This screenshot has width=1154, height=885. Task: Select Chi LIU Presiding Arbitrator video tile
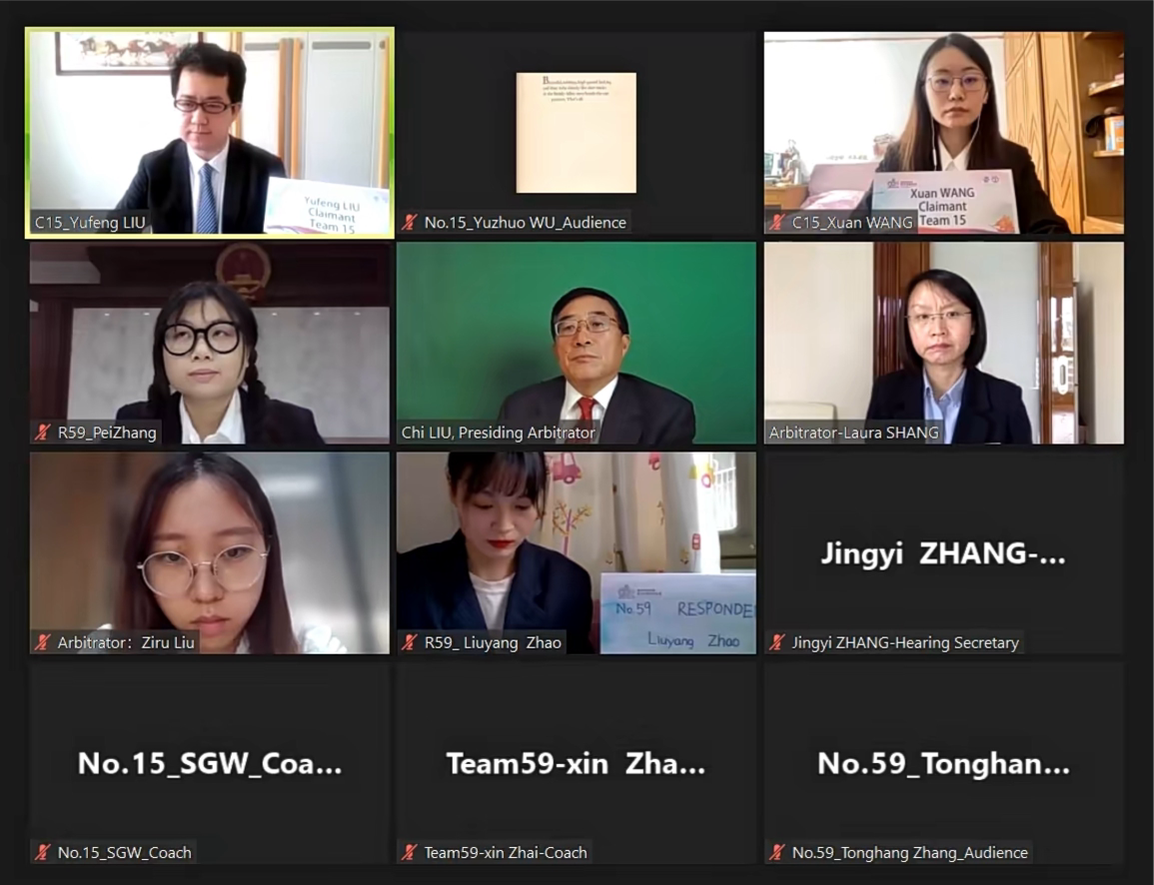point(576,343)
